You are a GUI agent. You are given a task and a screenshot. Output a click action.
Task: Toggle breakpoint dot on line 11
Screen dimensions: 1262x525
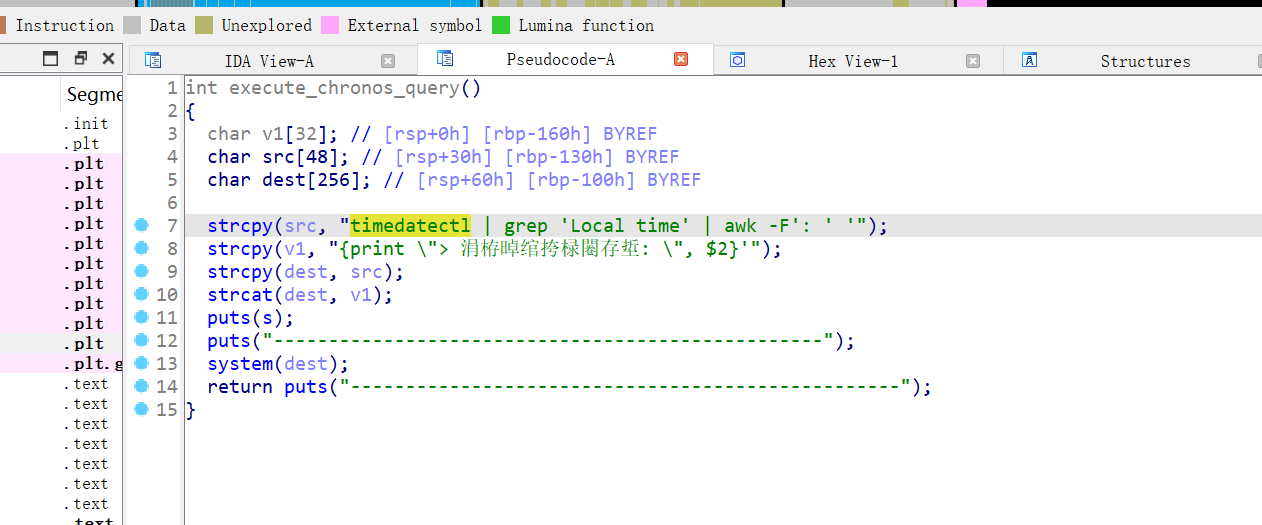pyautogui.click(x=141, y=317)
